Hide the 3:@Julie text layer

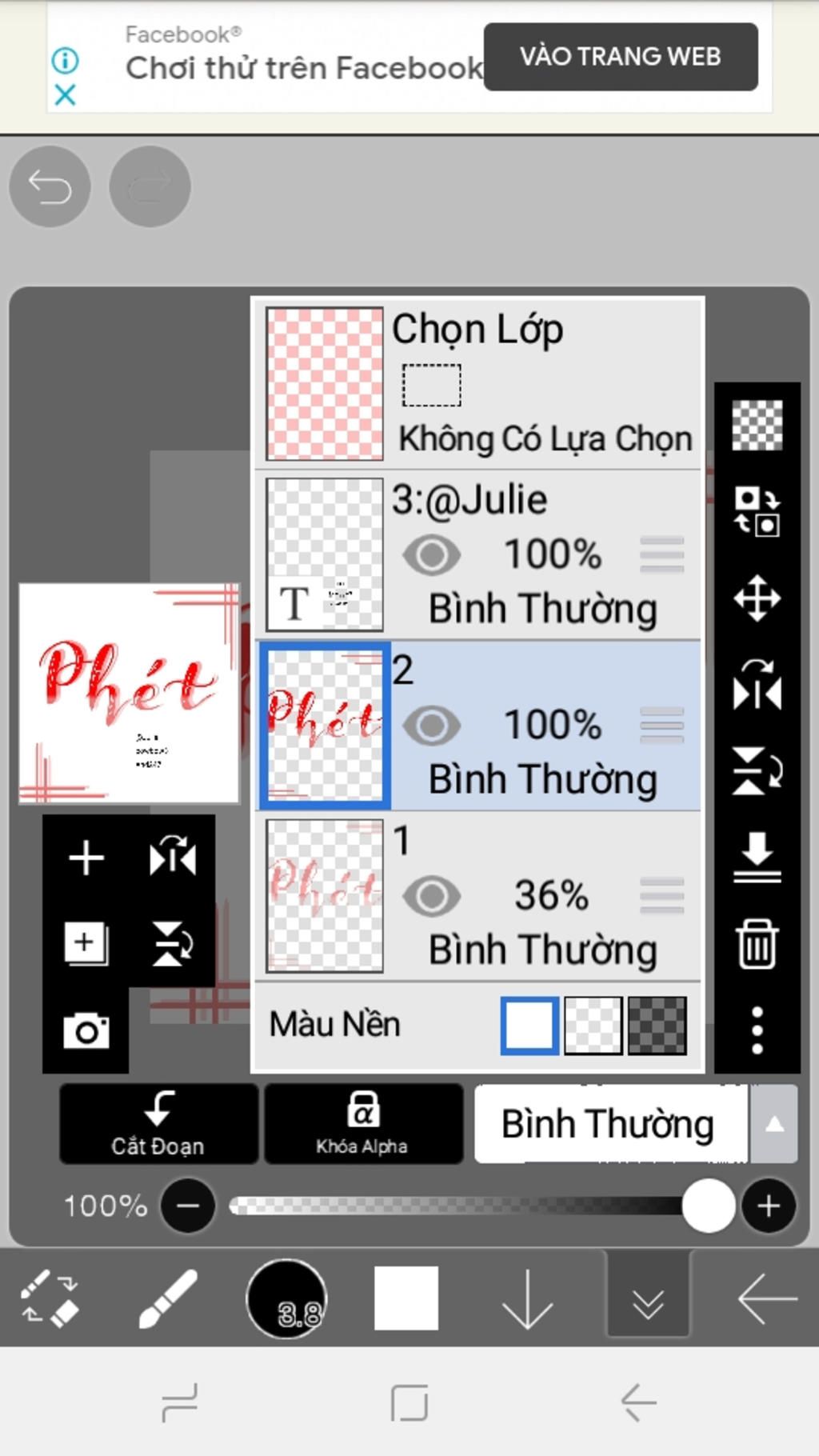point(432,555)
